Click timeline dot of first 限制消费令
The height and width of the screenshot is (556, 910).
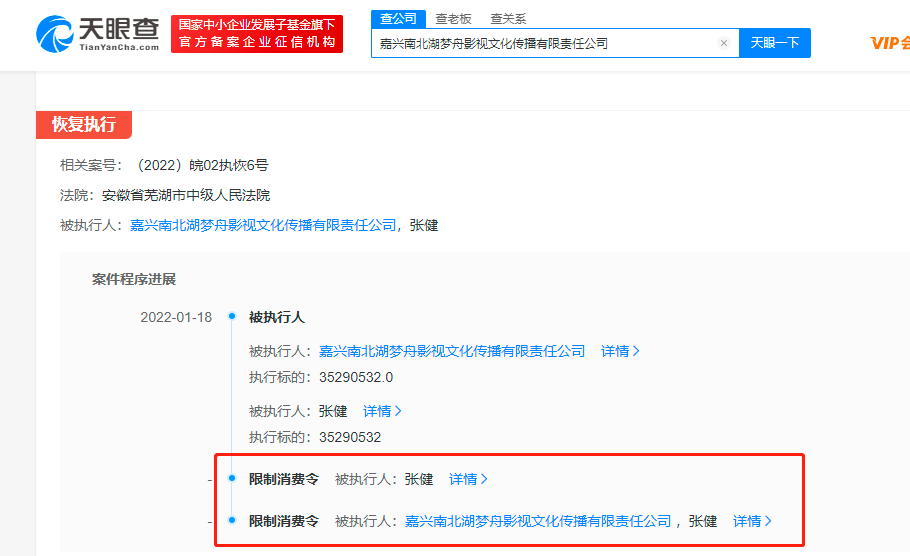point(232,478)
